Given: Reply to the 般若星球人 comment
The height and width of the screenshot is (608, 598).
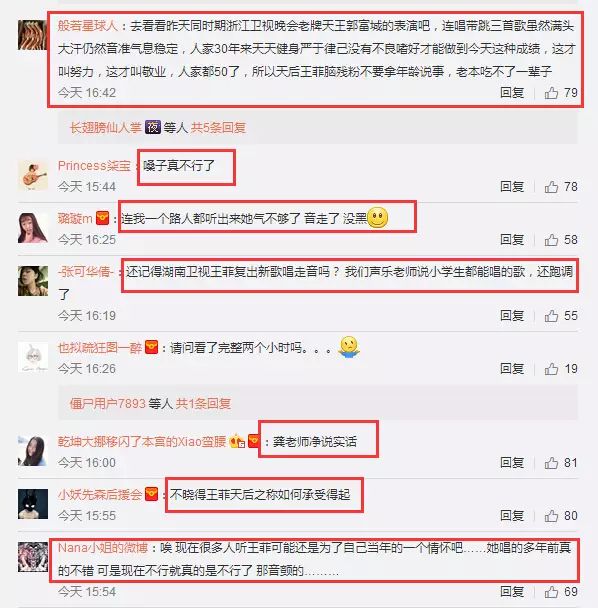Looking at the screenshot, I should (x=512, y=93).
